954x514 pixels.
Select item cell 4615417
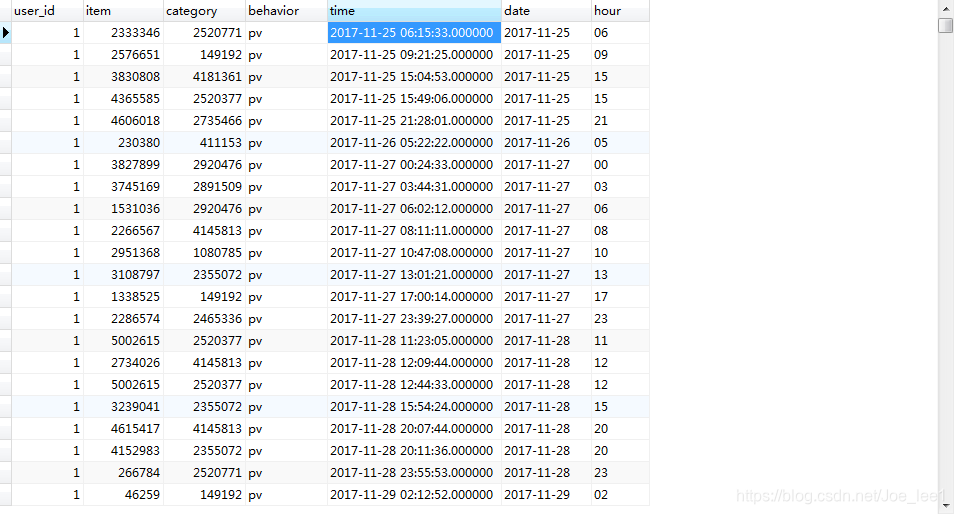124,429
